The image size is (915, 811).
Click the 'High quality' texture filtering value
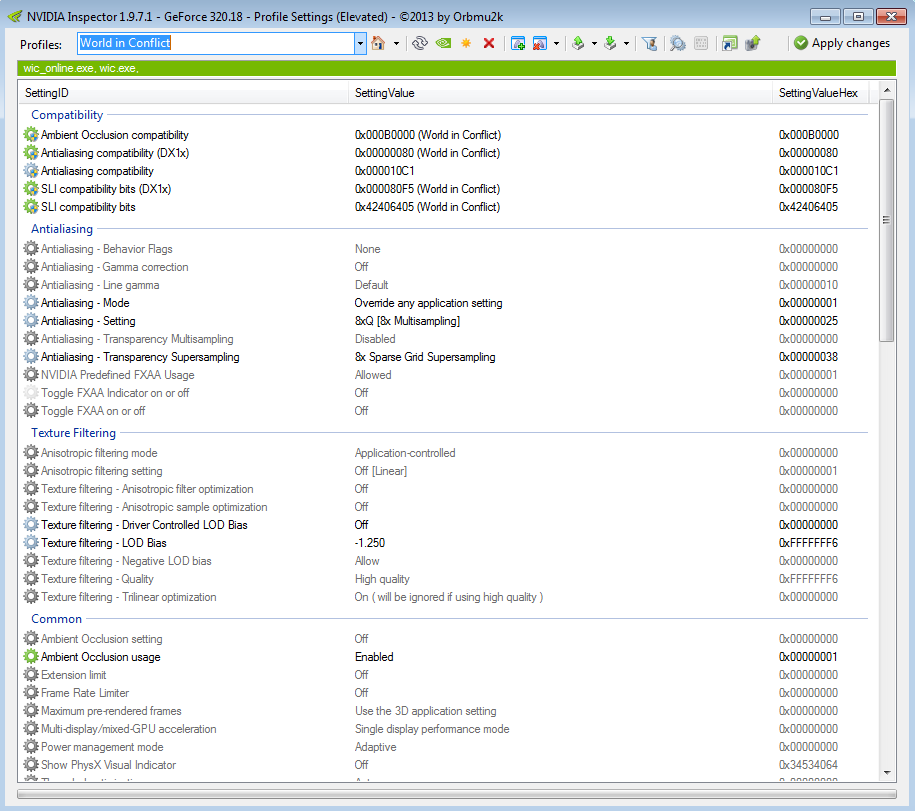tap(382, 579)
